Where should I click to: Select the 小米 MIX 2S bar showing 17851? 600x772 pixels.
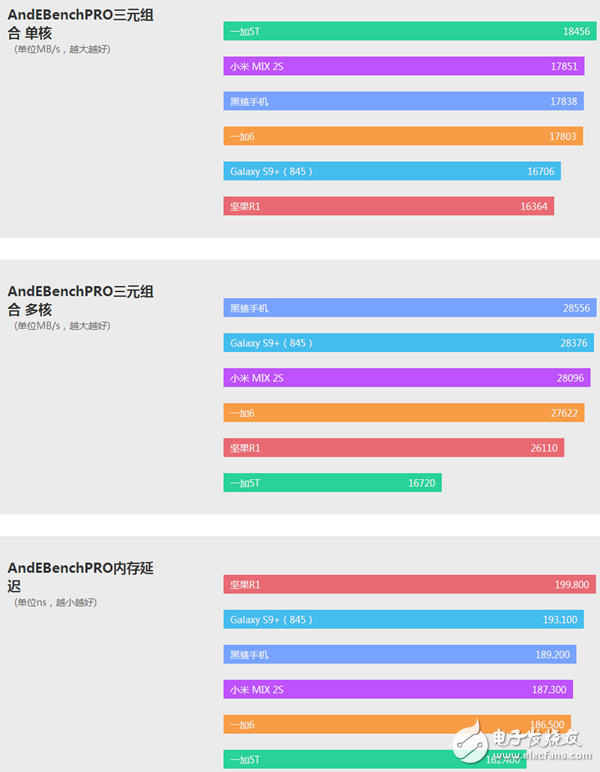pos(404,66)
